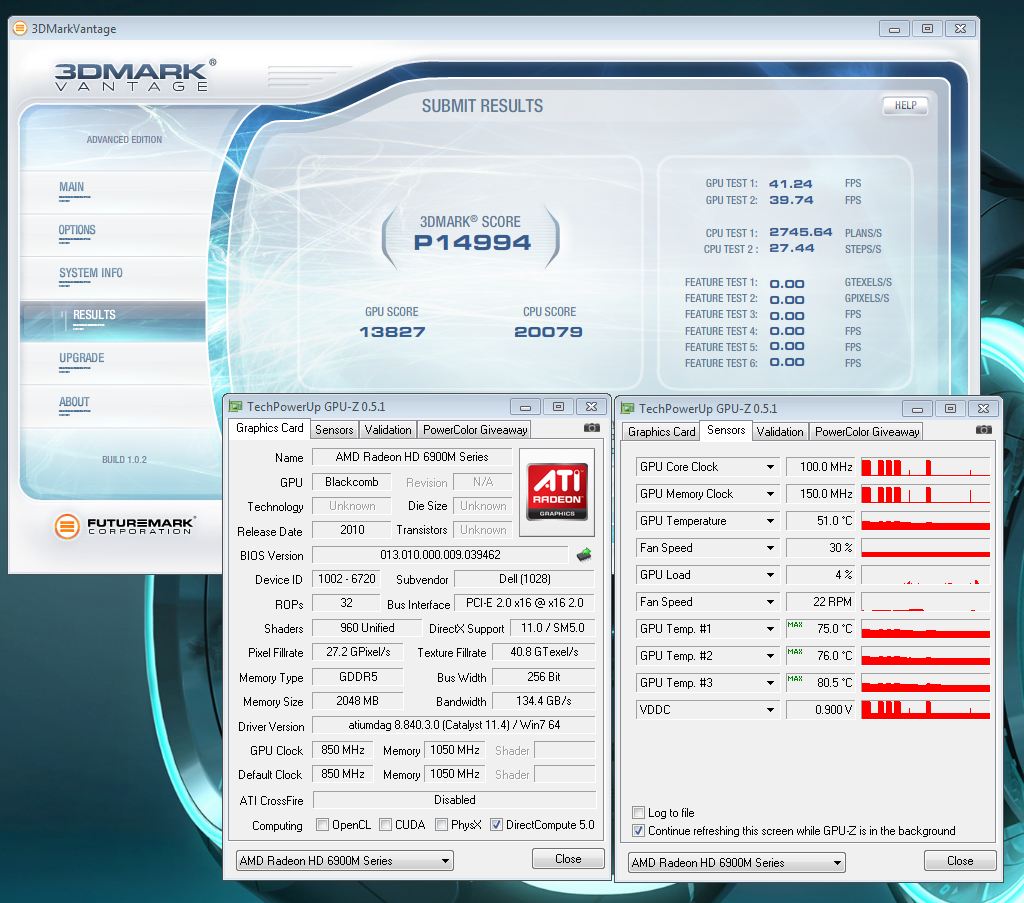Click camera screenshot icon in Sensors window
This screenshot has width=1024, height=903.
(x=984, y=430)
